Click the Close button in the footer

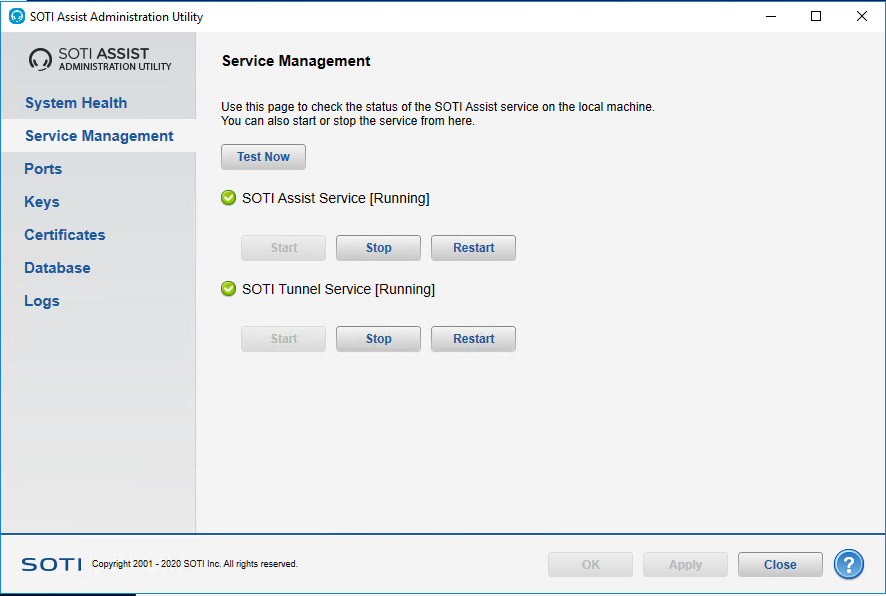point(780,564)
